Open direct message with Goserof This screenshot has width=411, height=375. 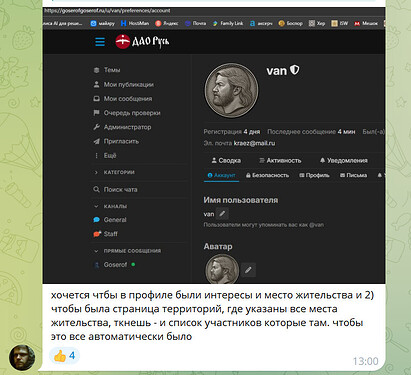[114, 265]
